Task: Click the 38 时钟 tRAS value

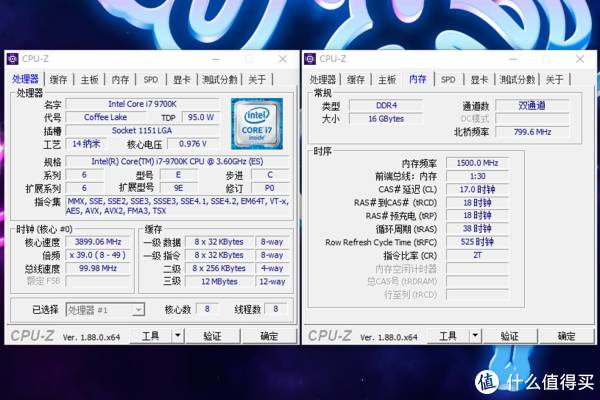Action: (x=478, y=229)
